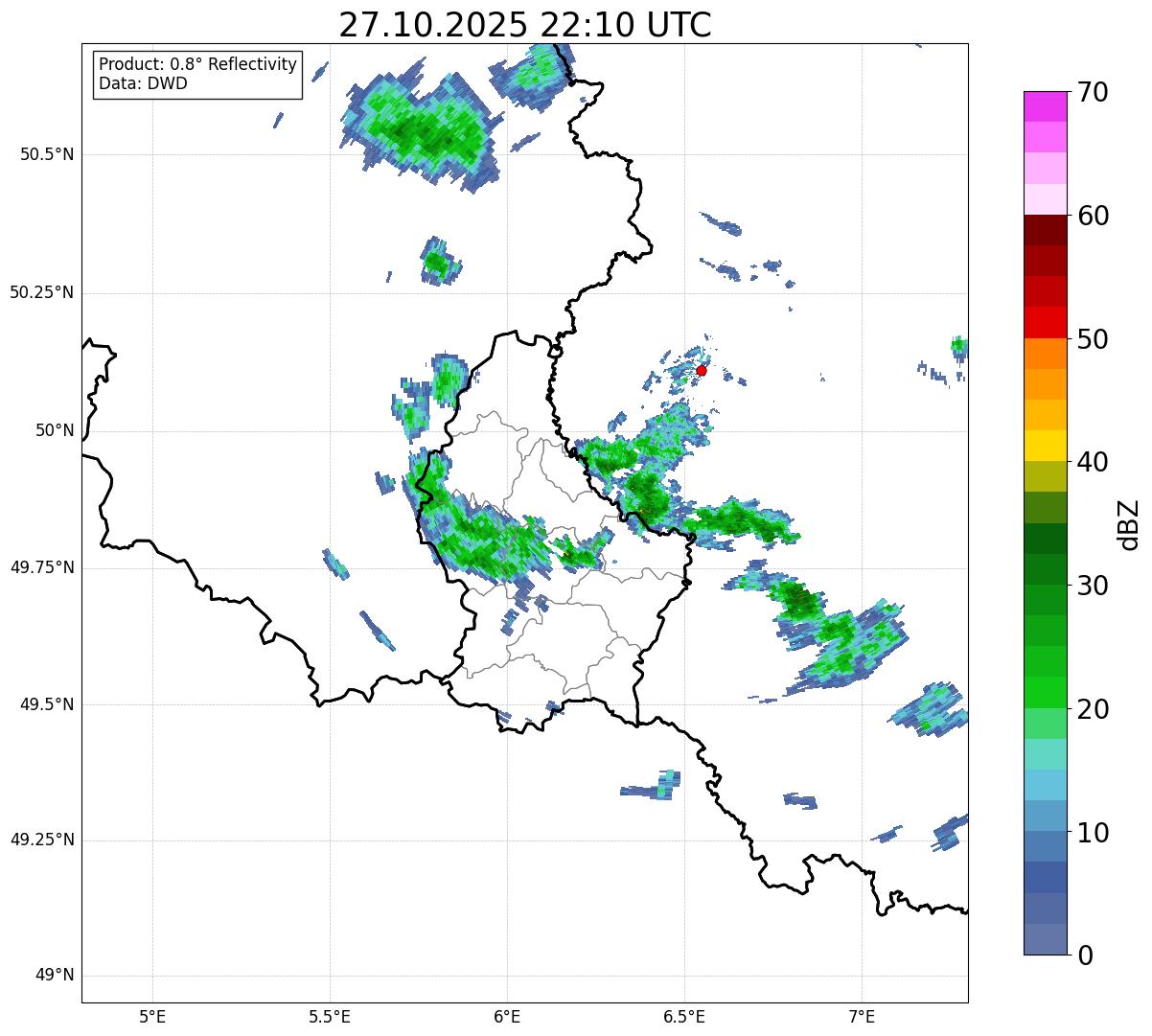
Task: Click the bright green colorbar segment above 20
Action: [1045, 693]
